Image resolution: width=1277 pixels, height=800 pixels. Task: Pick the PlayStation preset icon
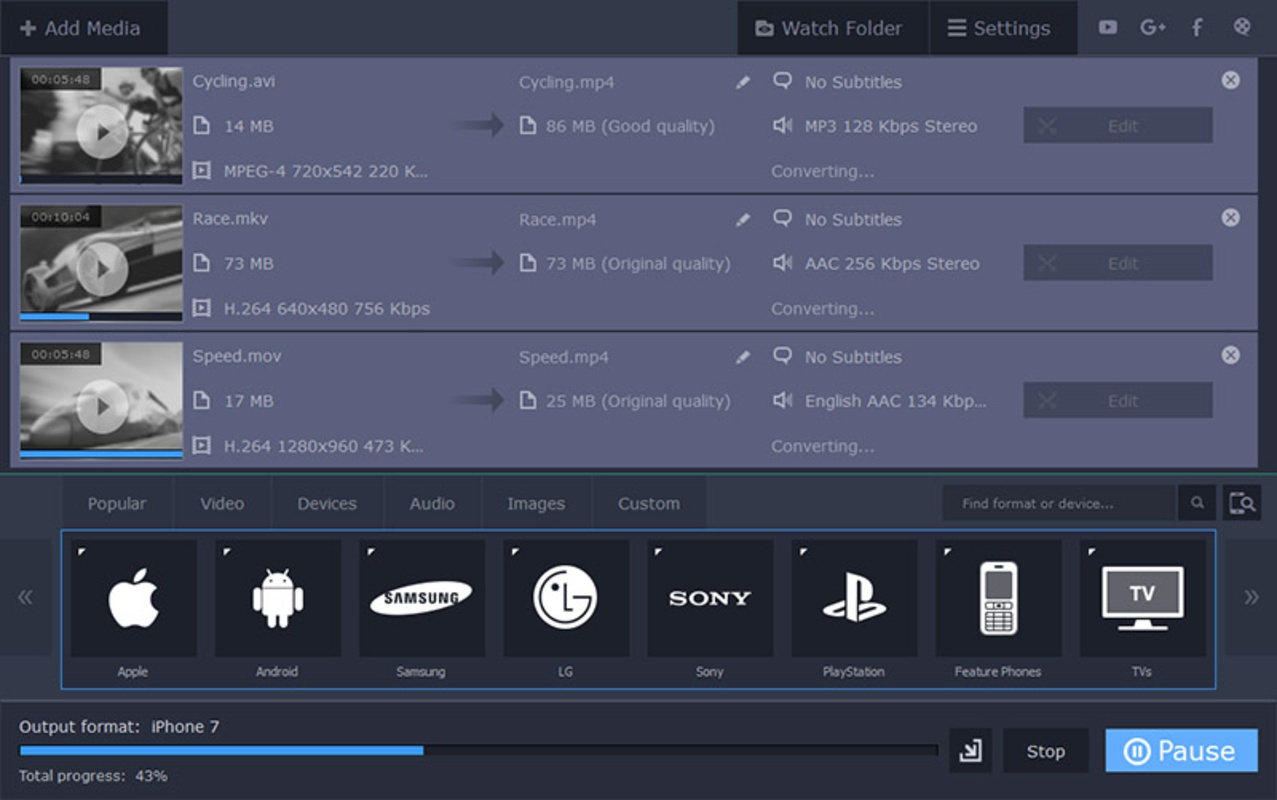[854, 598]
